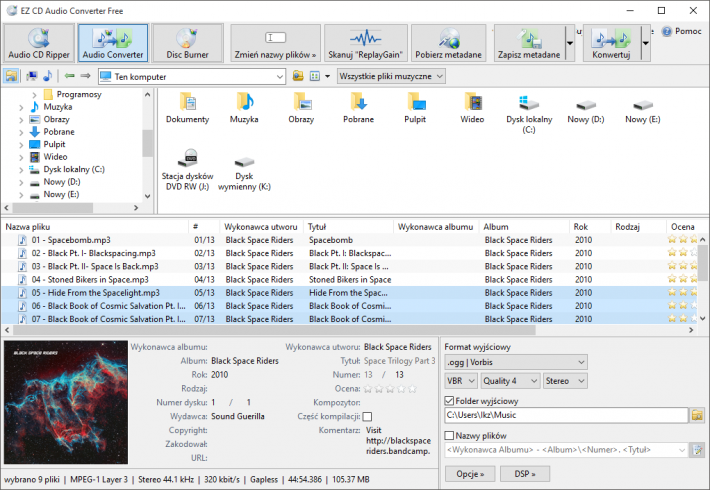Image resolution: width=710 pixels, height=490 pixels.
Task: Go back with green left arrow
Action: (x=69, y=76)
